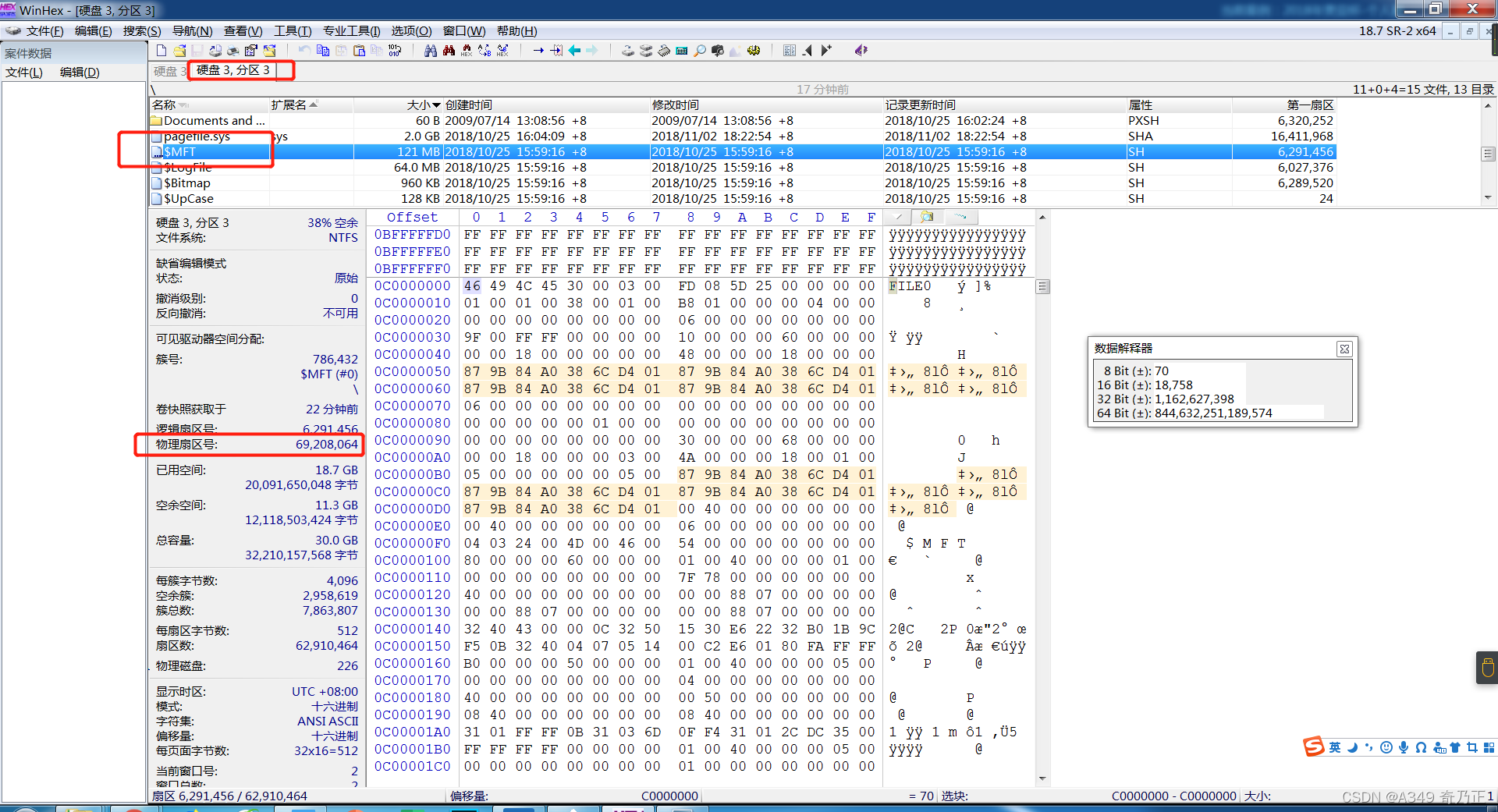
Task: Open the 搜索(S) menu
Action: click(x=142, y=31)
